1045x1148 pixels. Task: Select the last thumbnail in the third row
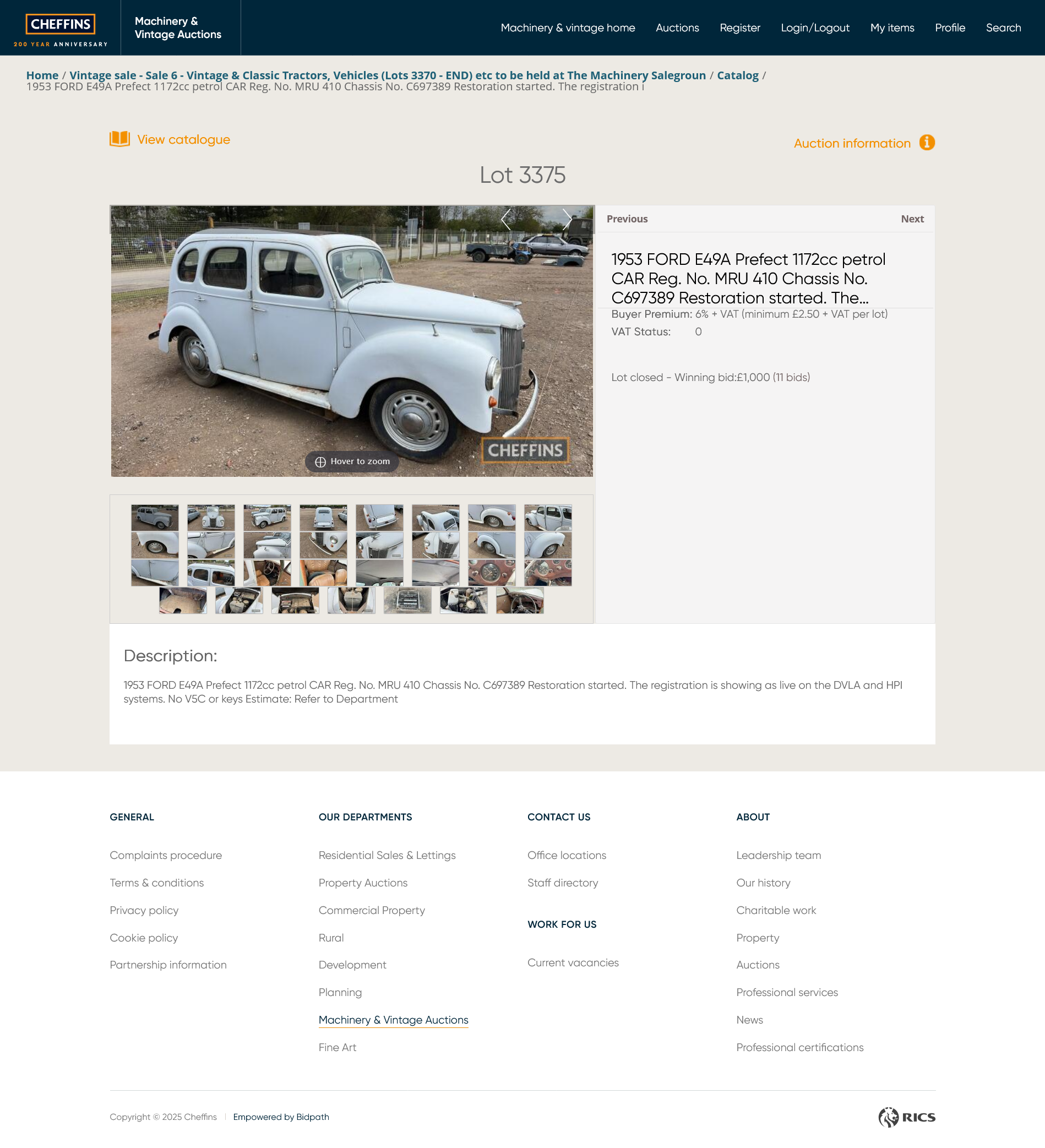[x=548, y=573]
